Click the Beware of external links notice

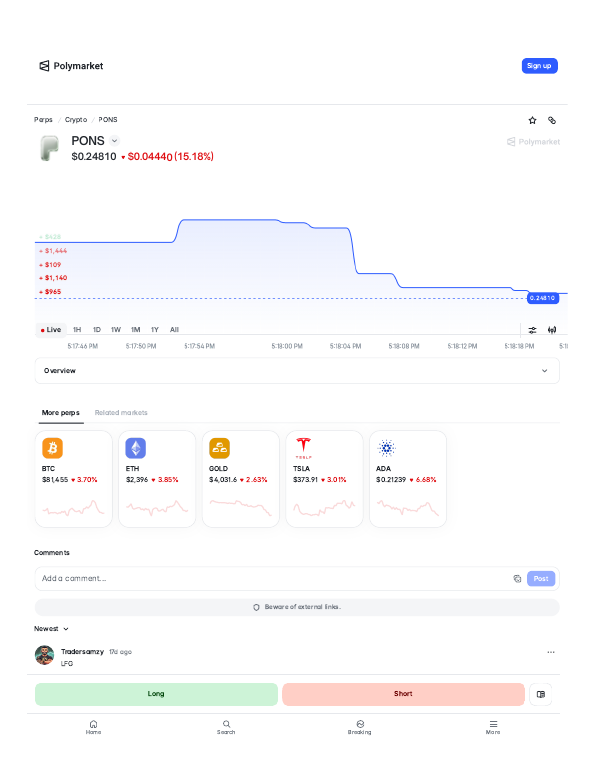click(x=297, y=607)
